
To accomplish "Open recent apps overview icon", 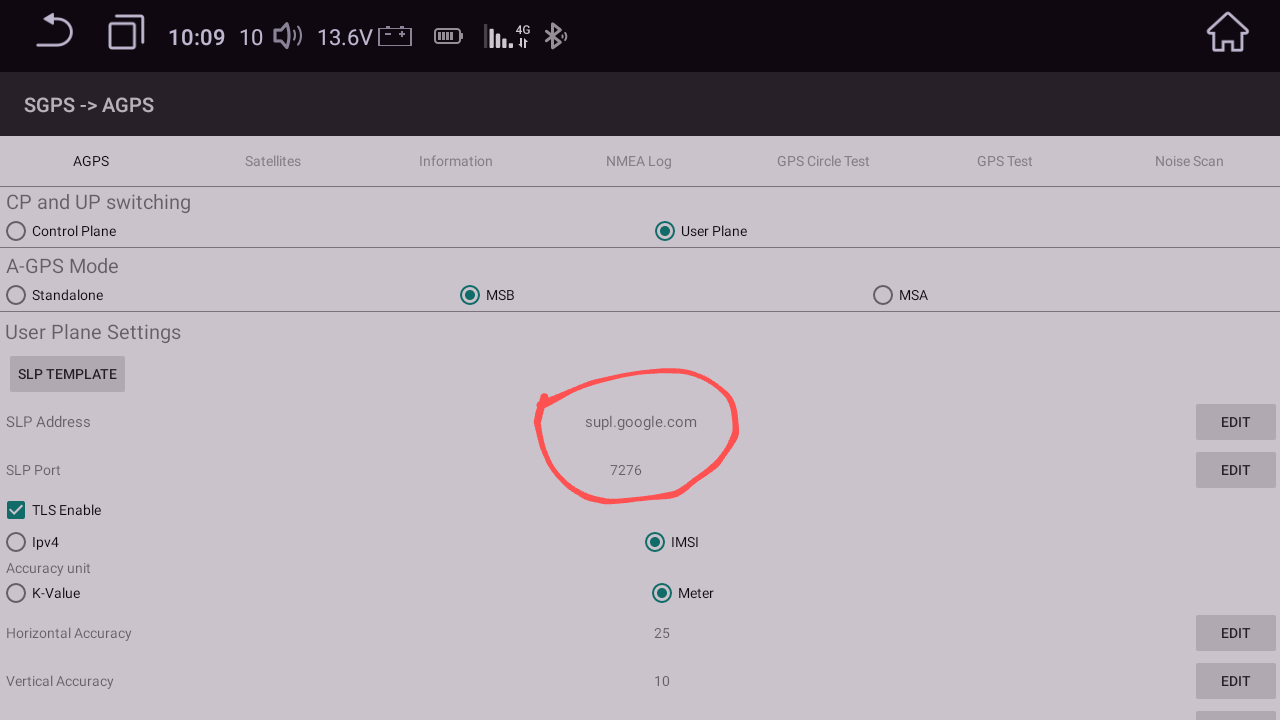I will 126,33.
